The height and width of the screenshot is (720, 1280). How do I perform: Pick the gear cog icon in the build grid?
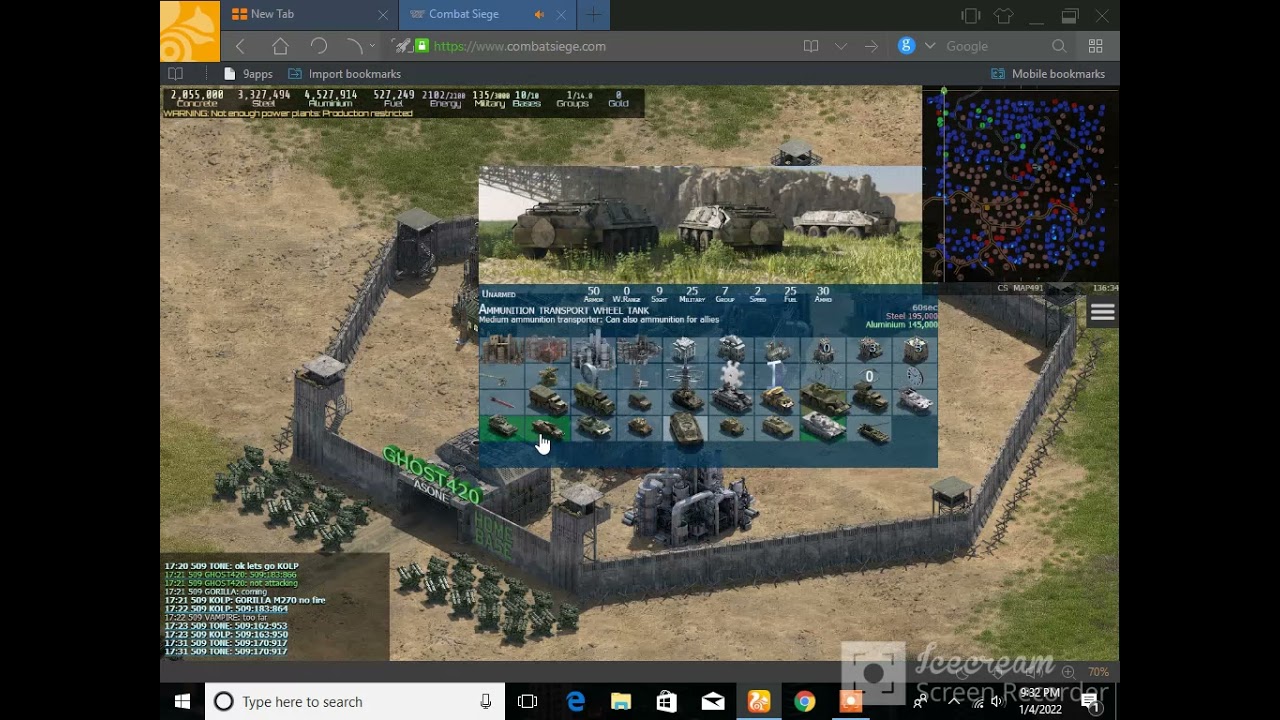point(731,376)
